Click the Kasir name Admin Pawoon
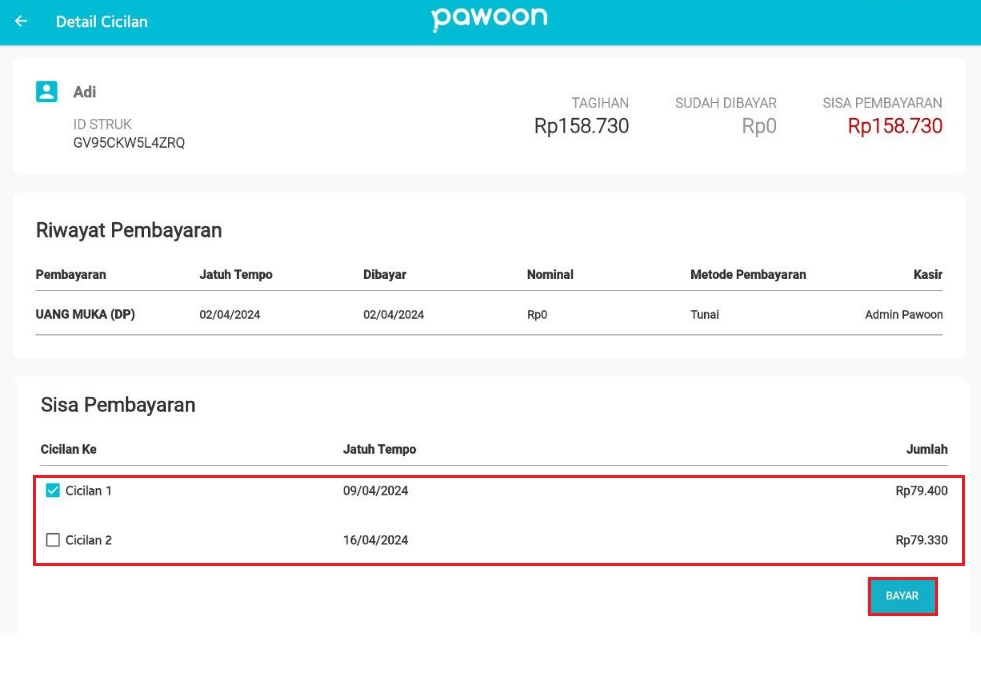This screenshot has width=981, height=677. point(903,315)
